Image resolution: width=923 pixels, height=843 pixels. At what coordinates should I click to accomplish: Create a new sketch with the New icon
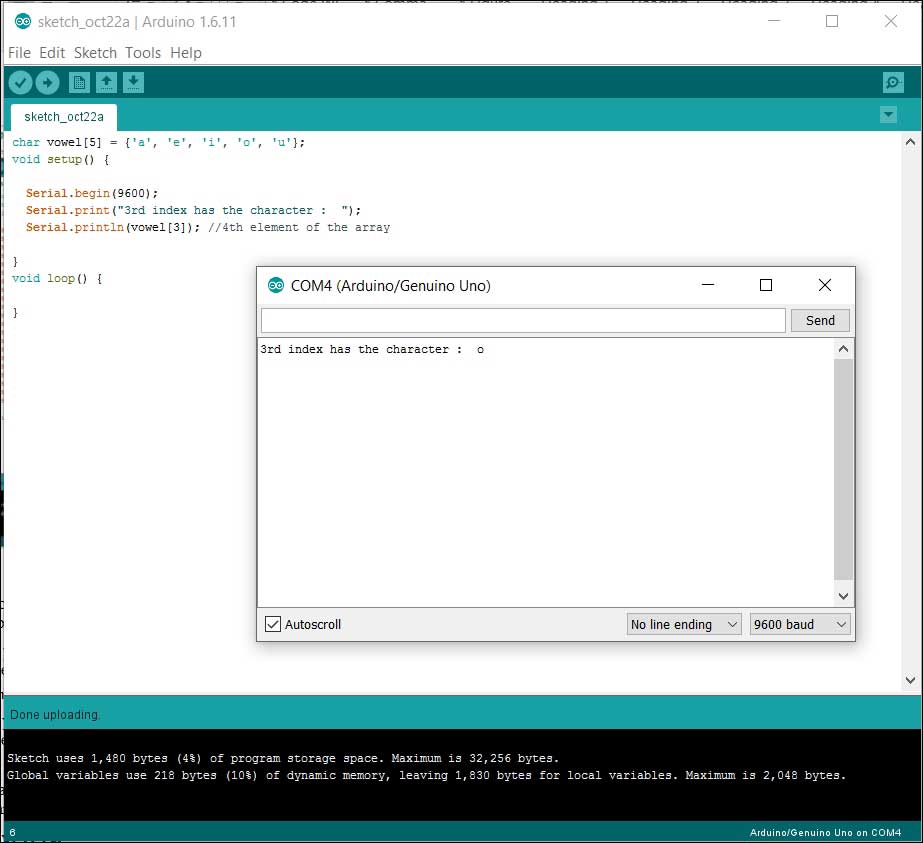79,83
